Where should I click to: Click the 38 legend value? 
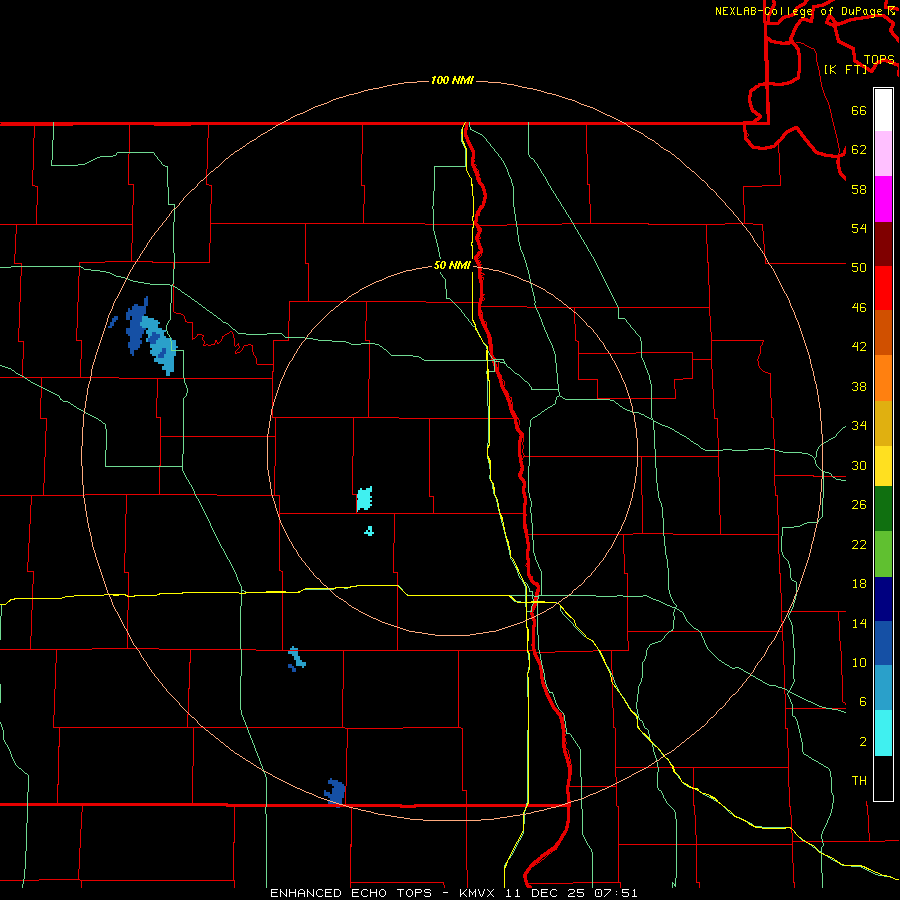click(859, 386)
